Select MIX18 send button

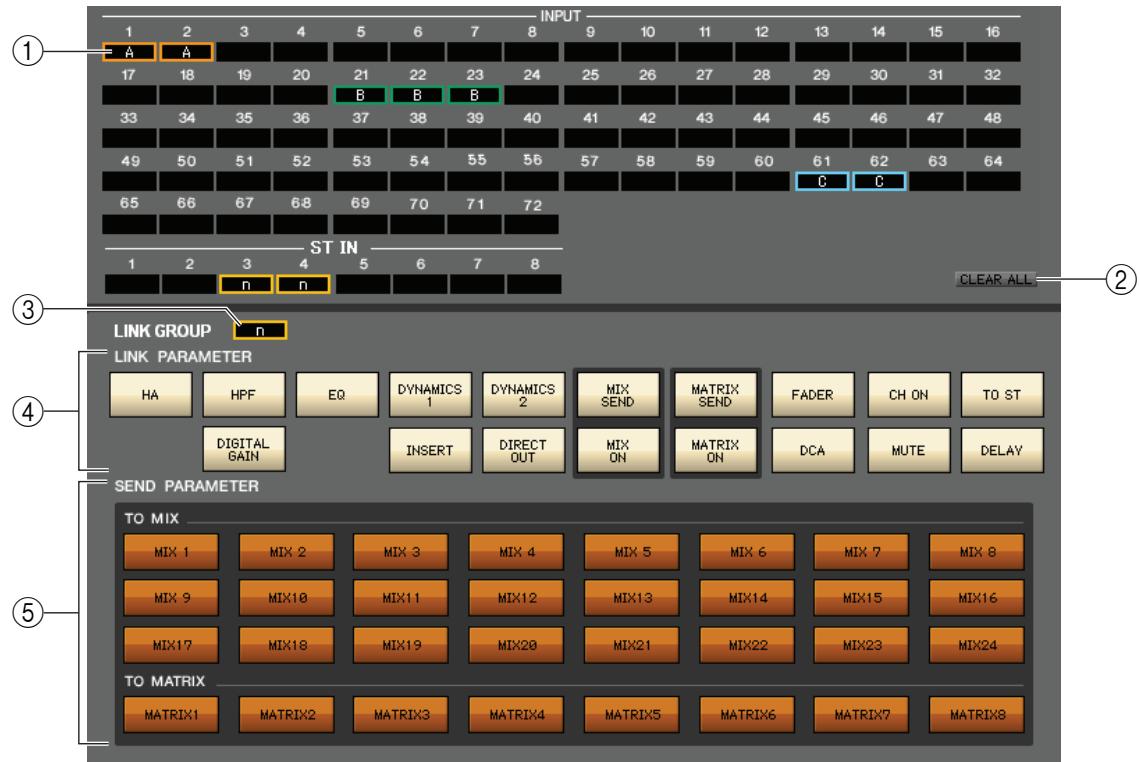pyautogui.click(x=287, y=645)
